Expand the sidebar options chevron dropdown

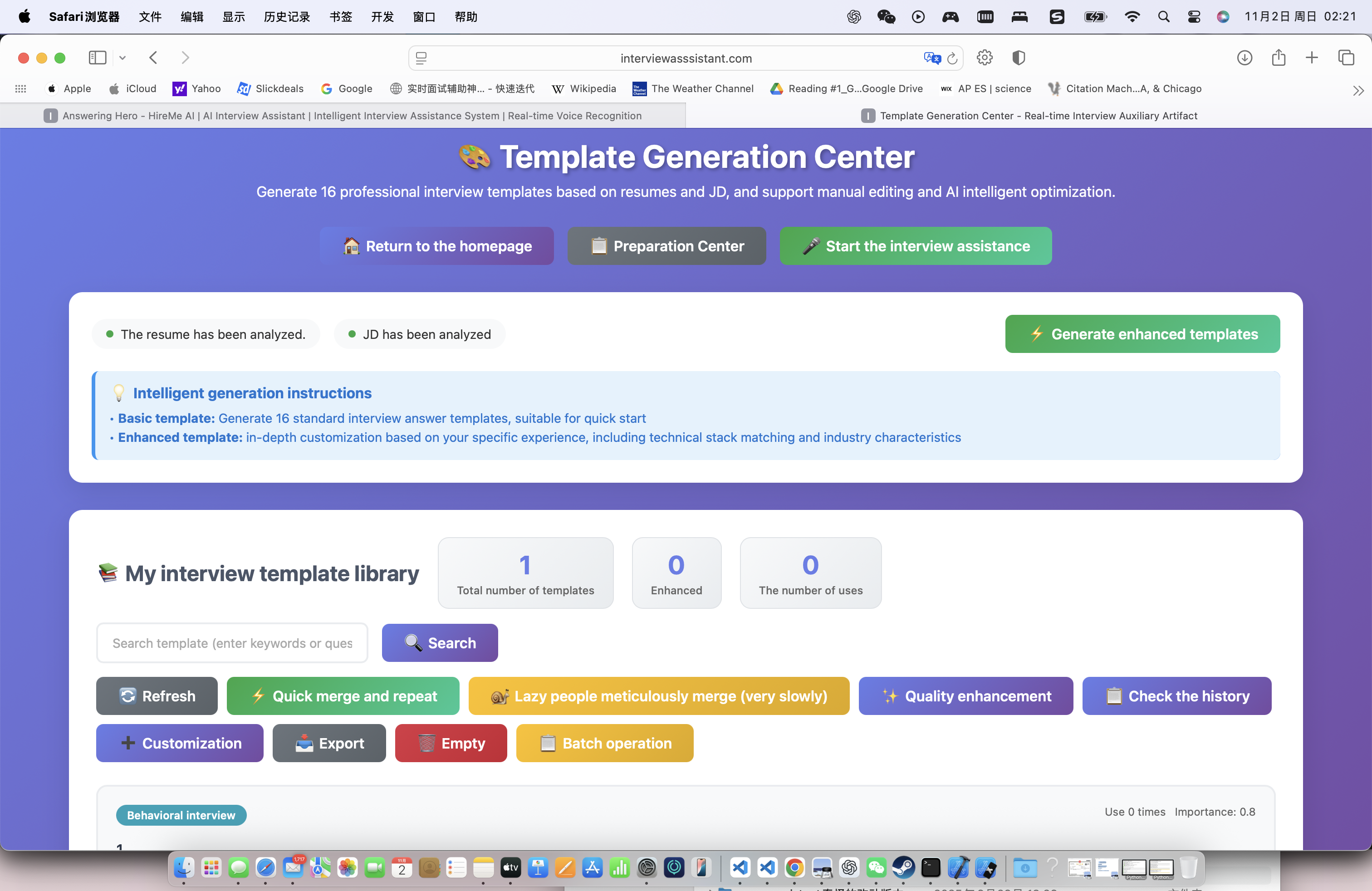pyautogui.click(x=122, y=58)
